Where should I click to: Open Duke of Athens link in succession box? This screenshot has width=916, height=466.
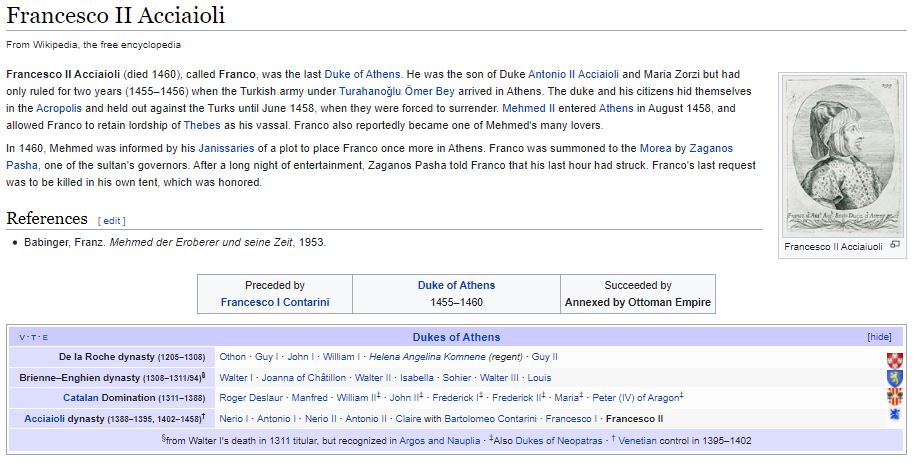(x=456, y=285)
